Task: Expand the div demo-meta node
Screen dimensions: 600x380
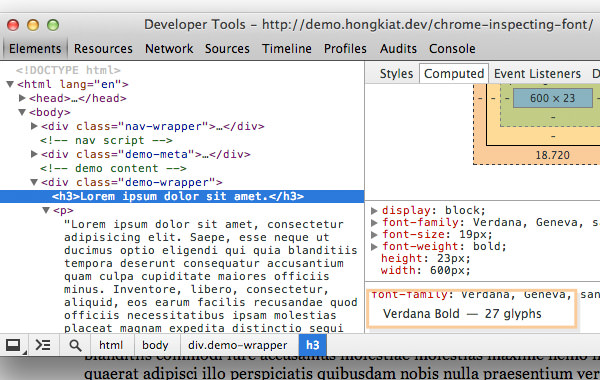Action: coord(34,154)
